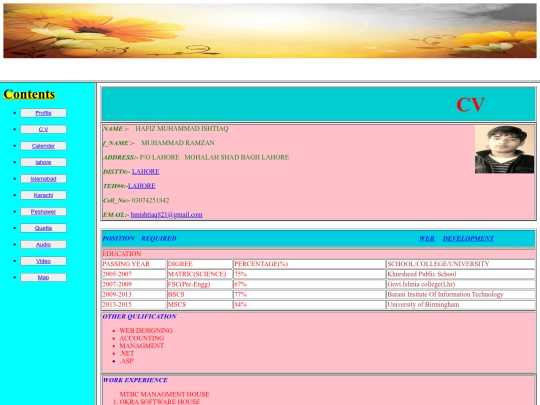Click the .ASP list item
The height and width of the screenshot is (405, 540).
(x=126, y=361)
